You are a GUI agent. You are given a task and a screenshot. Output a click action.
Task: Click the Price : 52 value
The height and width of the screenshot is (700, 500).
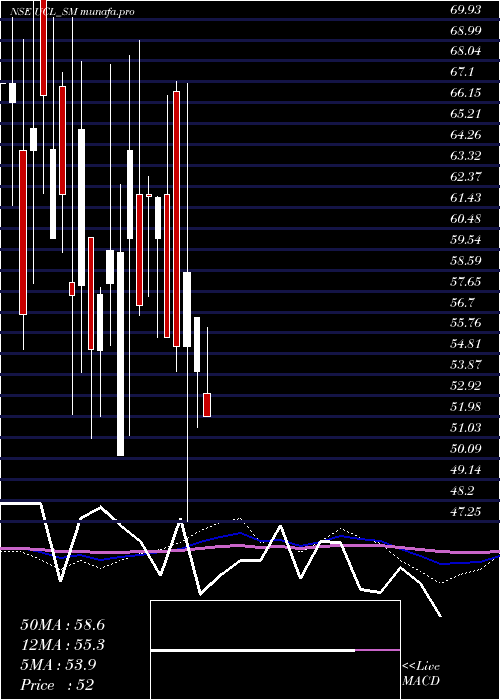pyautogui.click(x=57, y=685)
